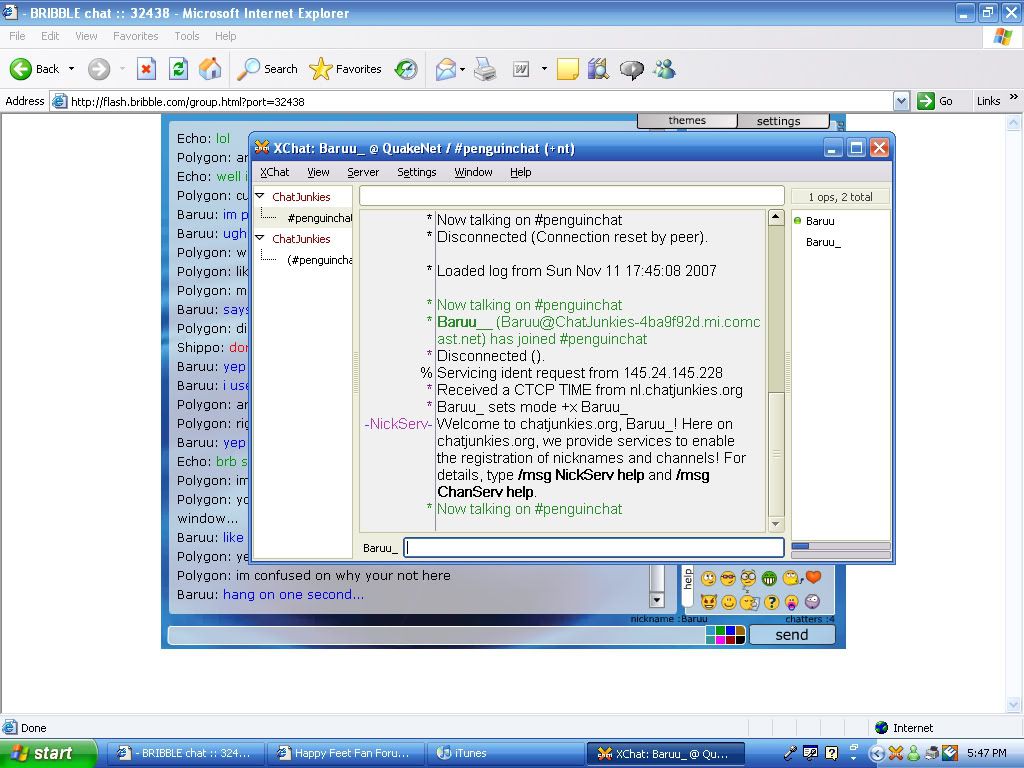Insert the nerd glasses emoticon
Image resolution: width=1024 pixels, height=768 pixels.
click(748, 578)
